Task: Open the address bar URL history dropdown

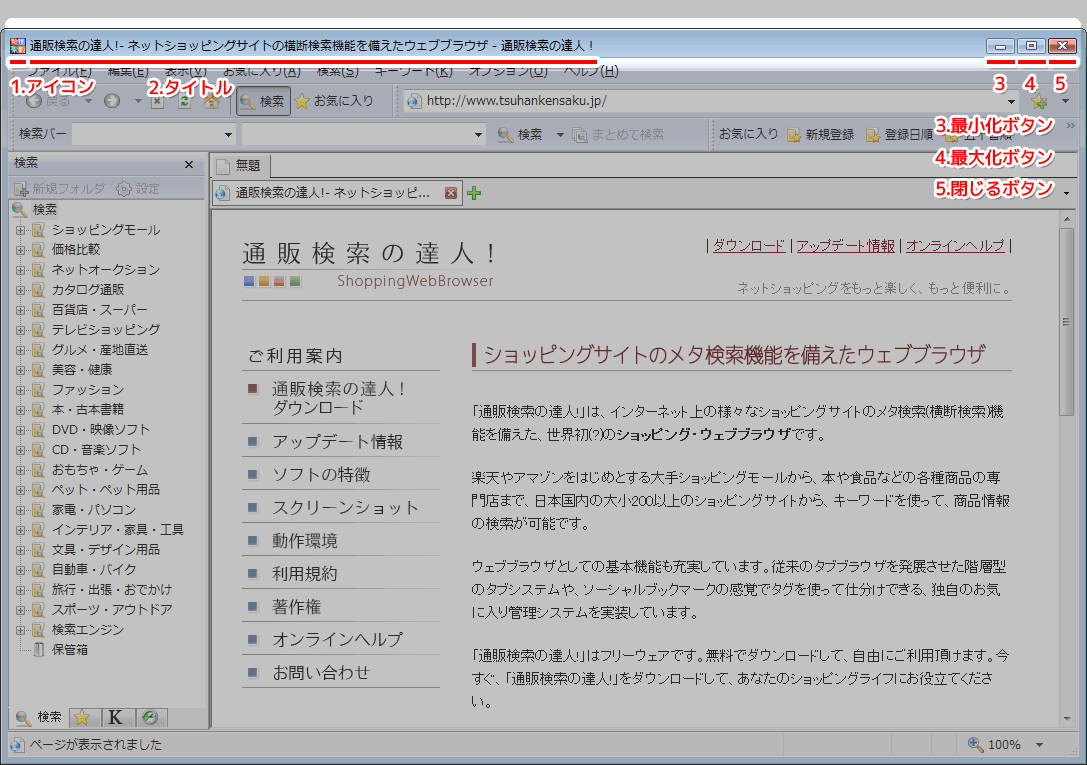Action: click(1011, 101)
